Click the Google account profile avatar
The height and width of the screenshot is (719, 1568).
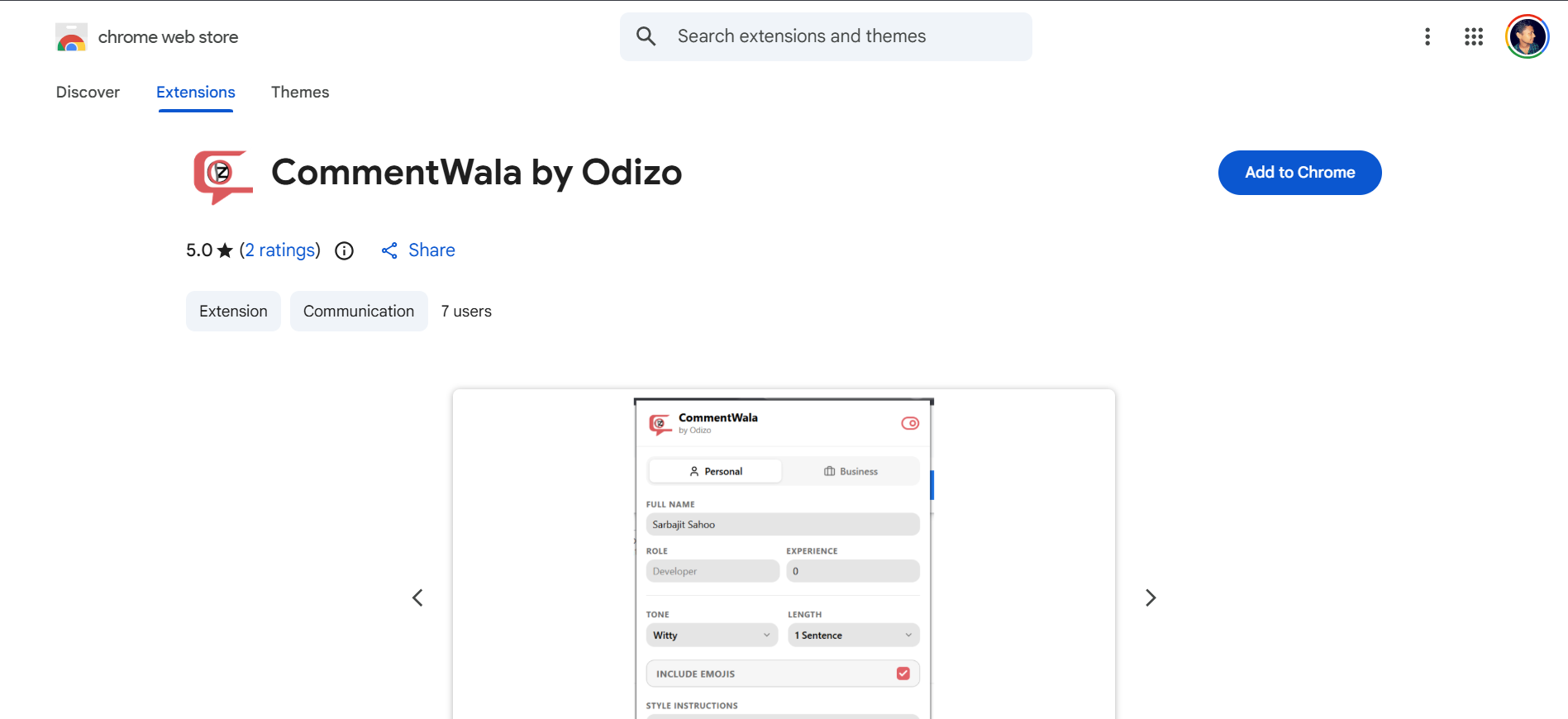point(1527,36)
